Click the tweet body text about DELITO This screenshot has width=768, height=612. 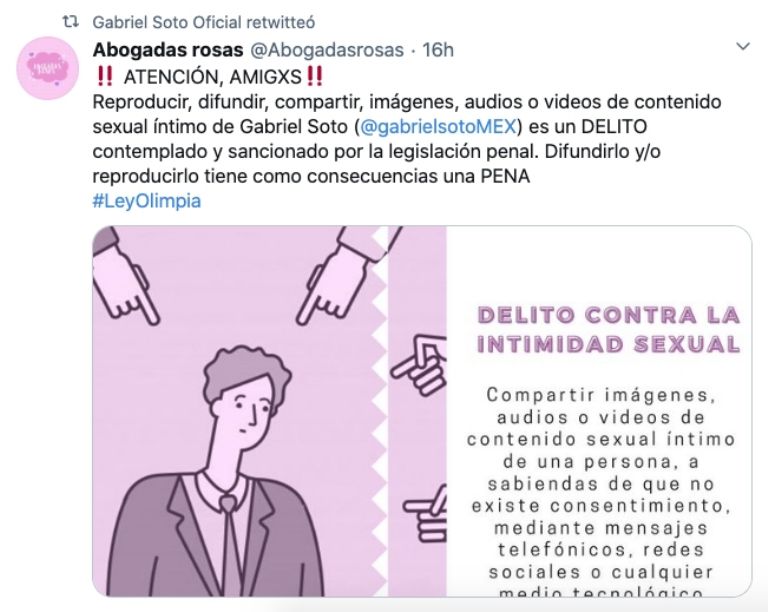407,139
